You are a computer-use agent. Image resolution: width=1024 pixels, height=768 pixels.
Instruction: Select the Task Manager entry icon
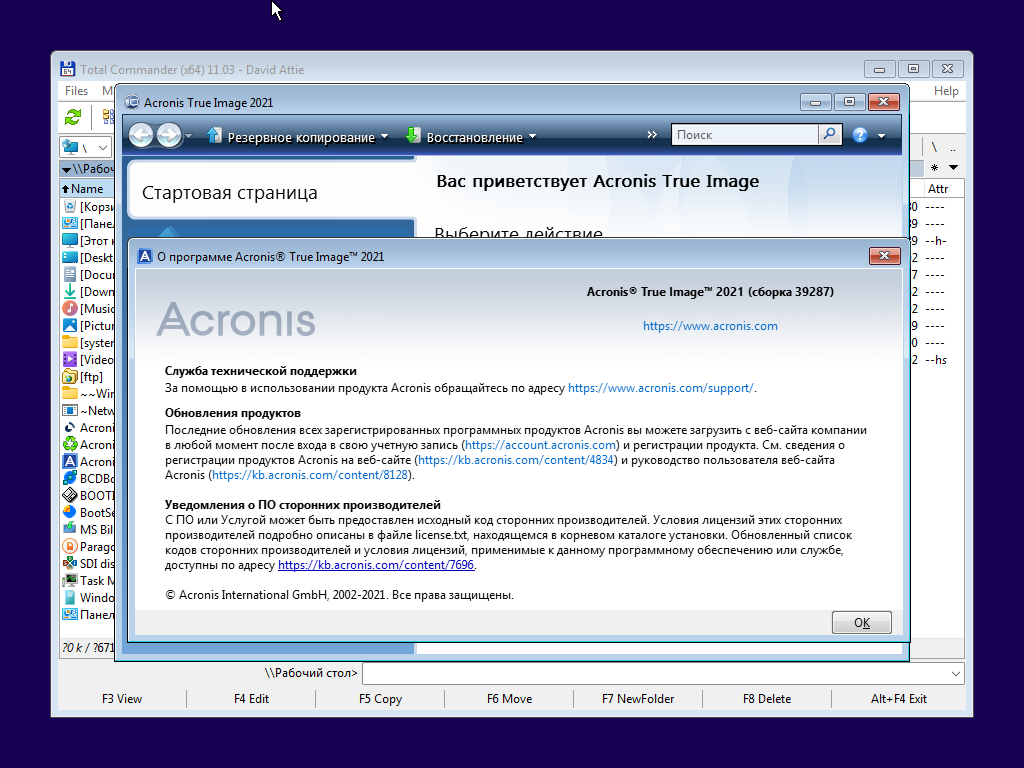(x=70, y=581)
